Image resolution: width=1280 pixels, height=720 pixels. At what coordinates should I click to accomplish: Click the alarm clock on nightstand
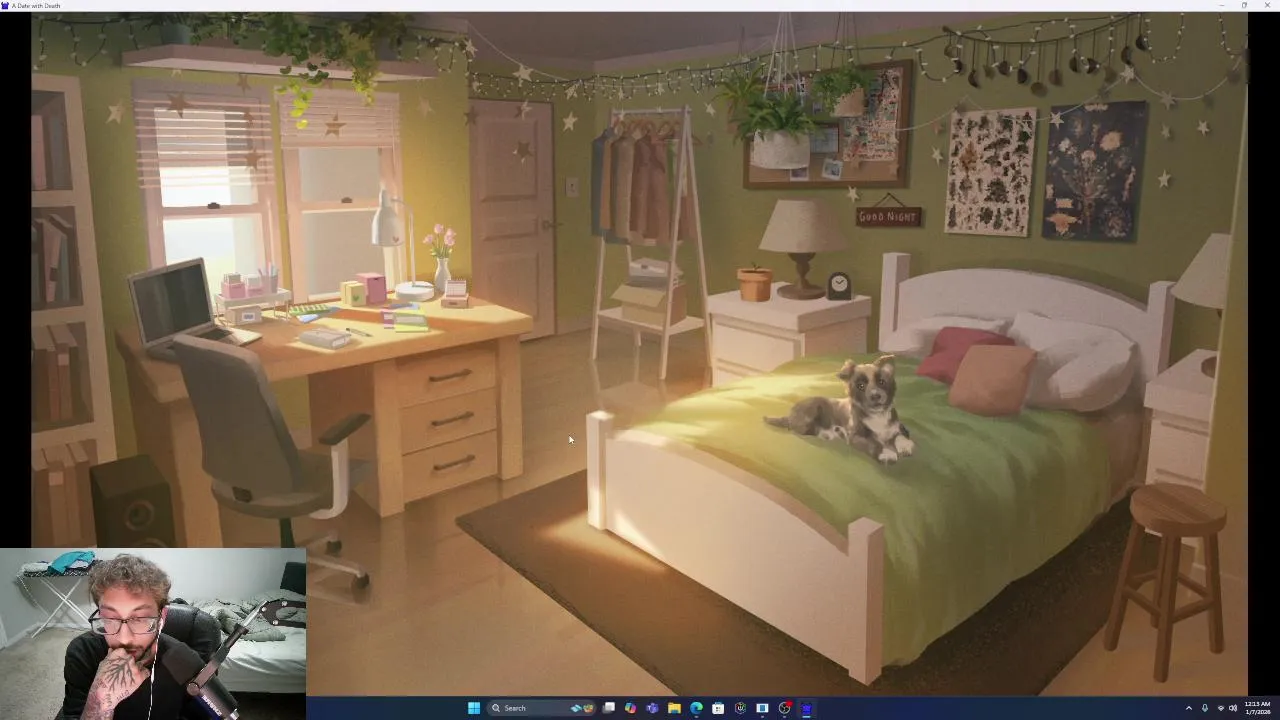(839, 286)
